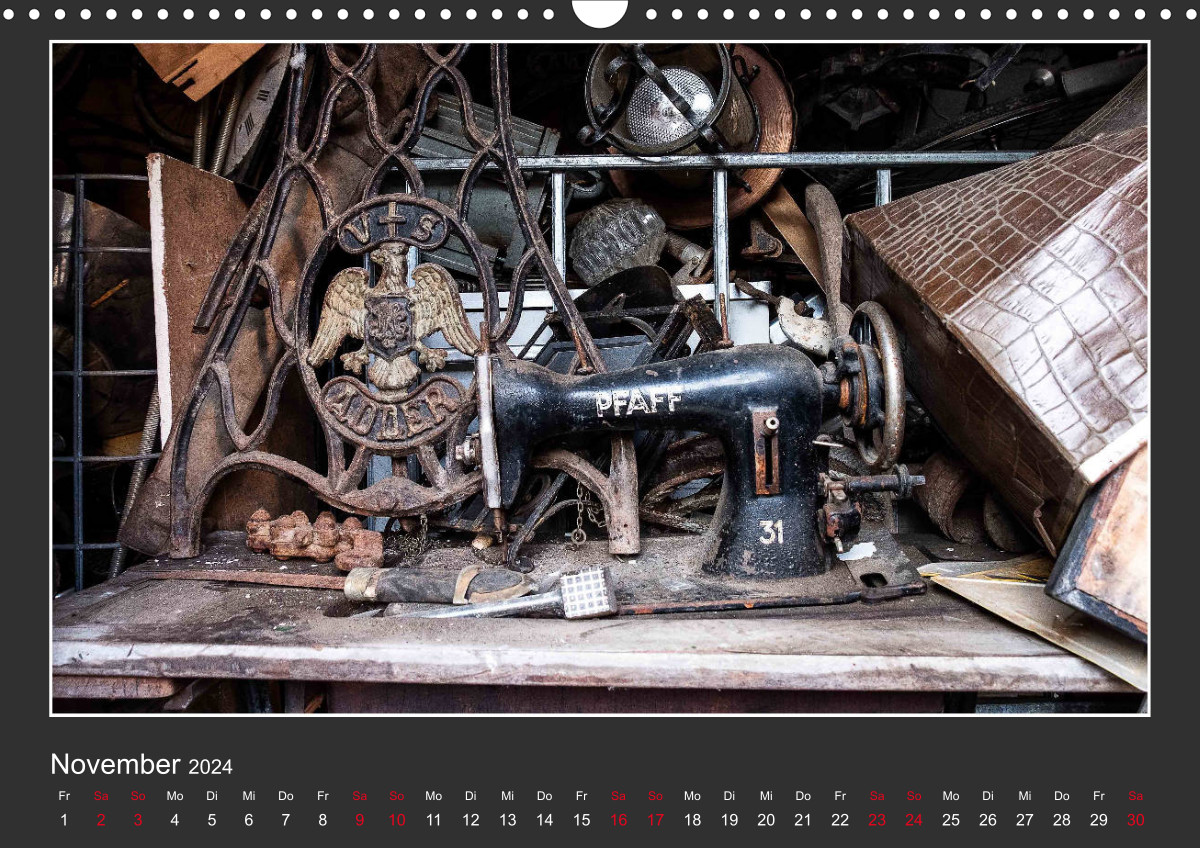Viewport: 1200px width, 848px height.
Task: Click the "So" label above date 24
Action: 914,796
